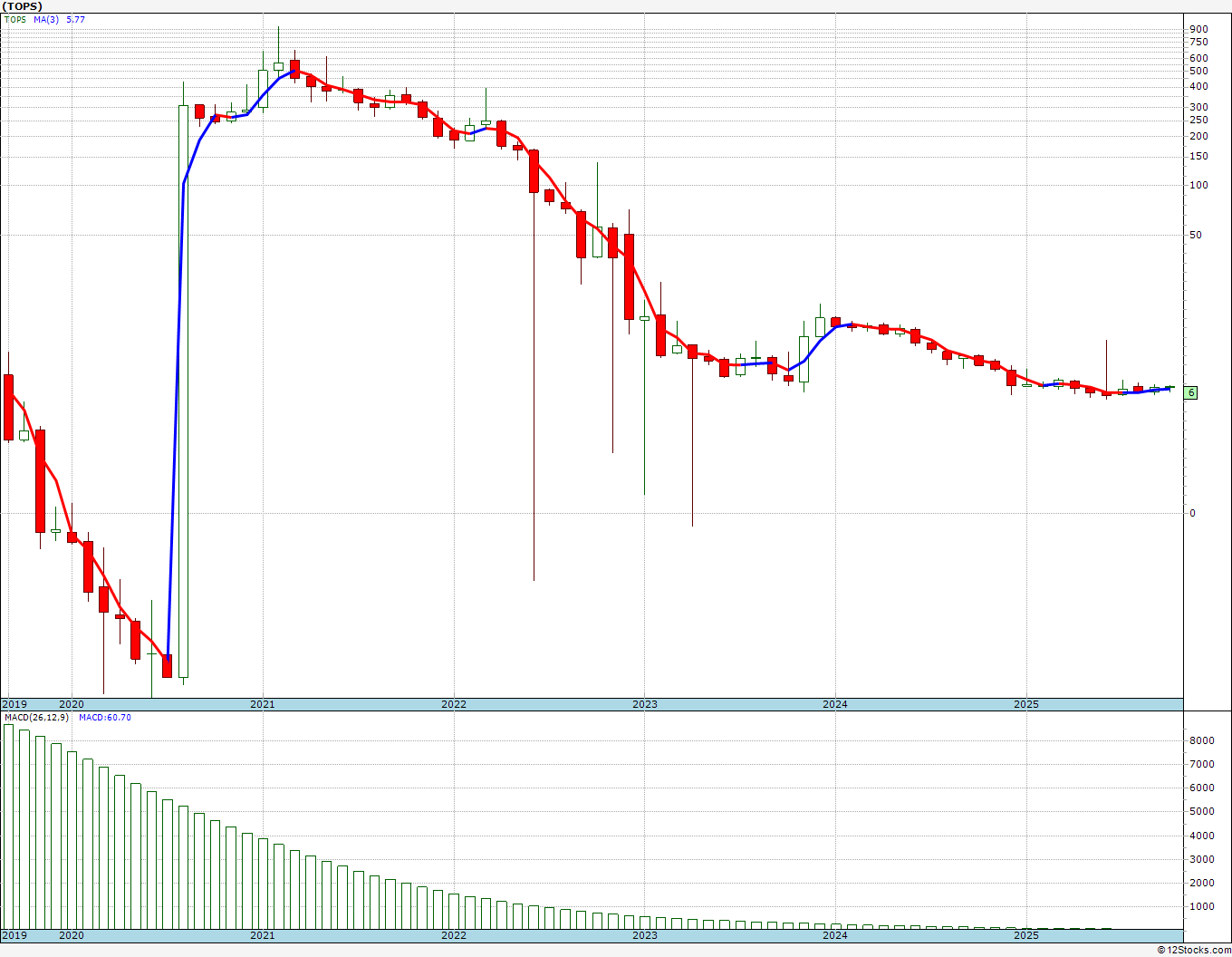Select 2020 on the price chart time axis
This screenshot has height=957, width=1232.
coord(71,704)
